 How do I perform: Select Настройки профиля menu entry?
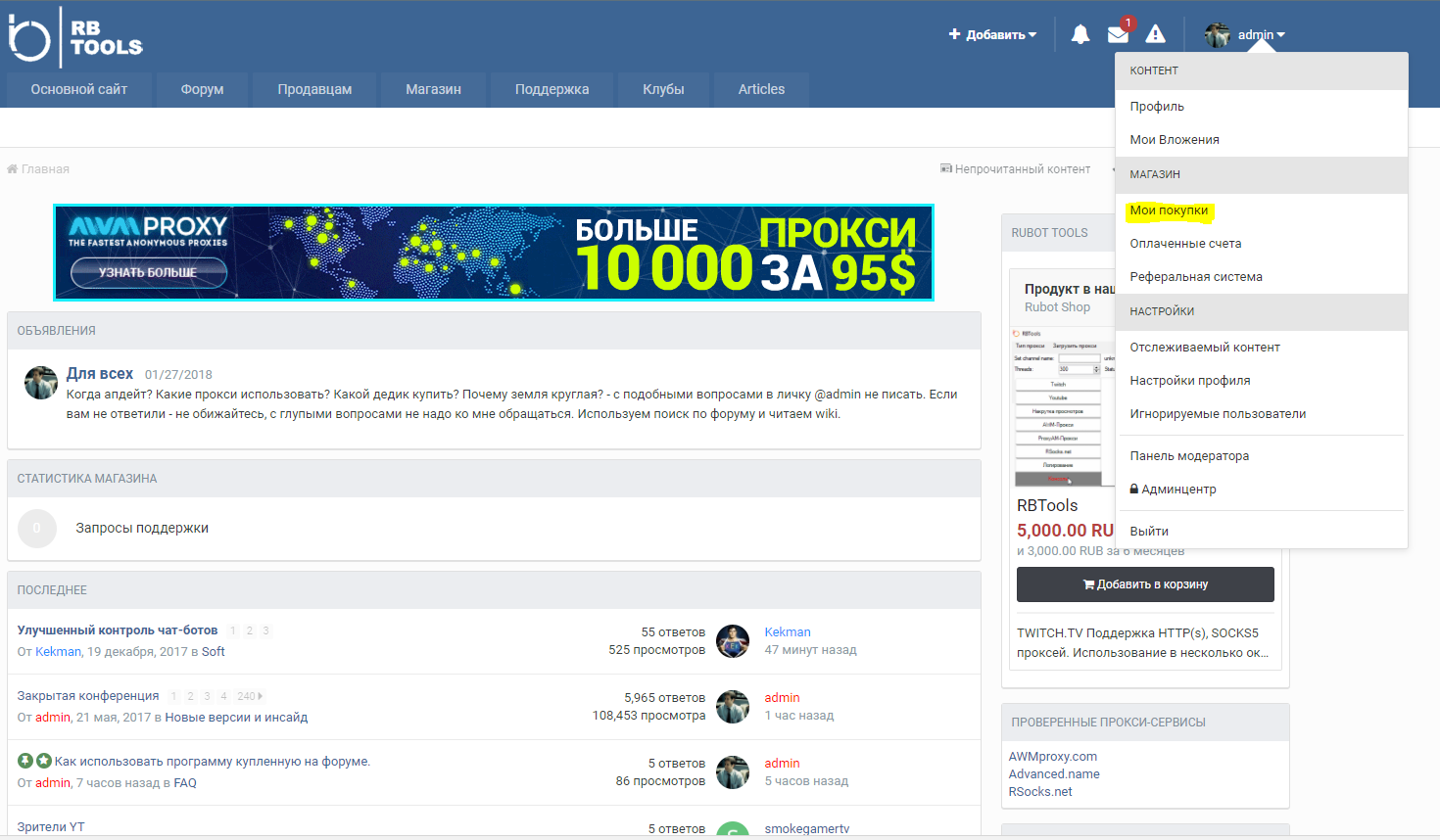1189,381
